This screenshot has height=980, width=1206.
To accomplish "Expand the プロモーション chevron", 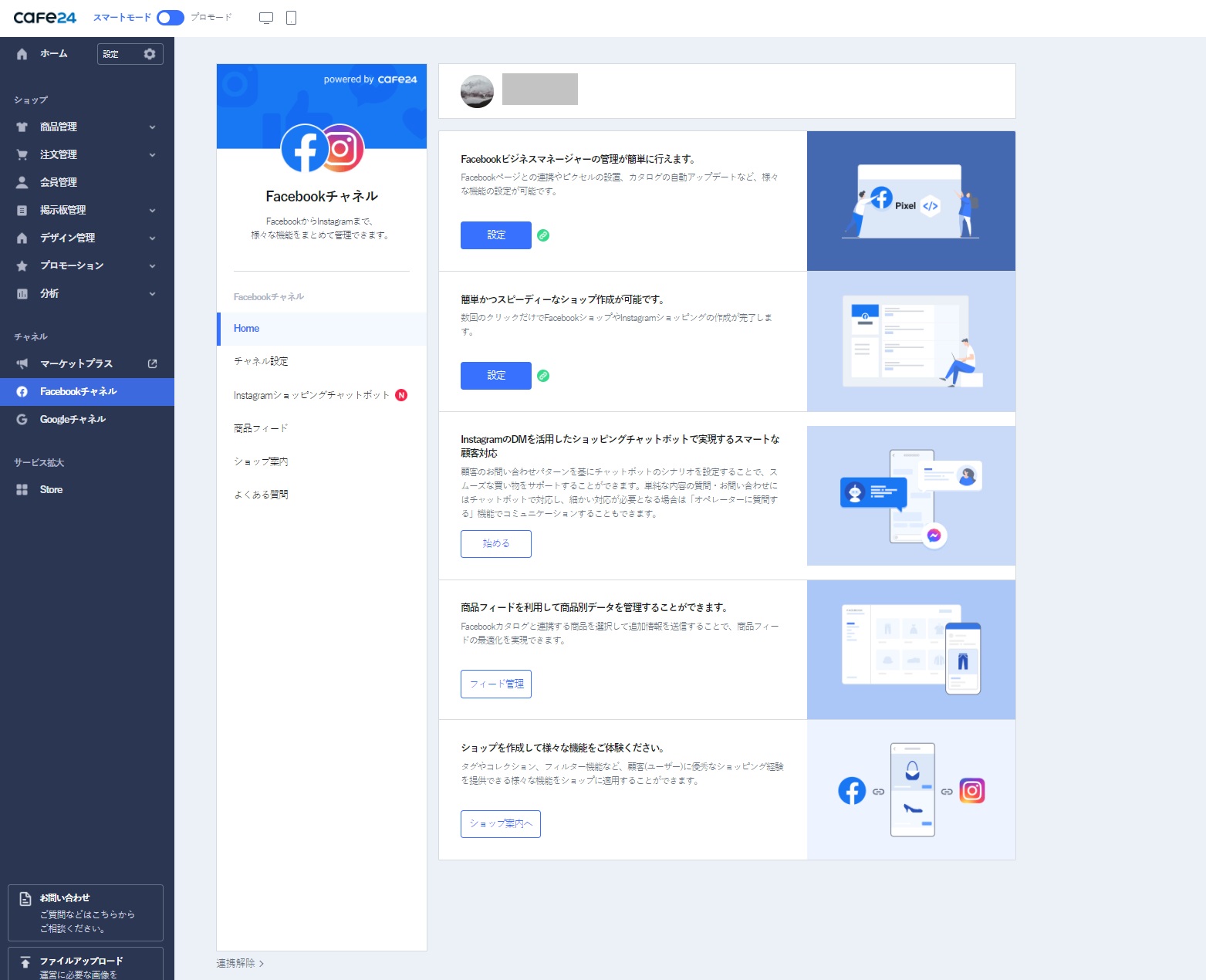I will pyautogui.click(x=152, y=266).
